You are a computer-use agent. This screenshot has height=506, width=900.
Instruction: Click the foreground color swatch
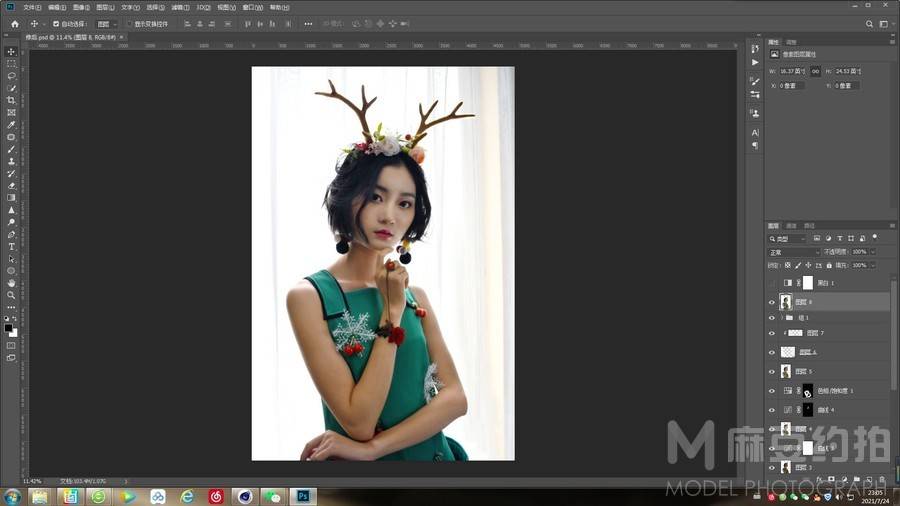pos(8,328)
